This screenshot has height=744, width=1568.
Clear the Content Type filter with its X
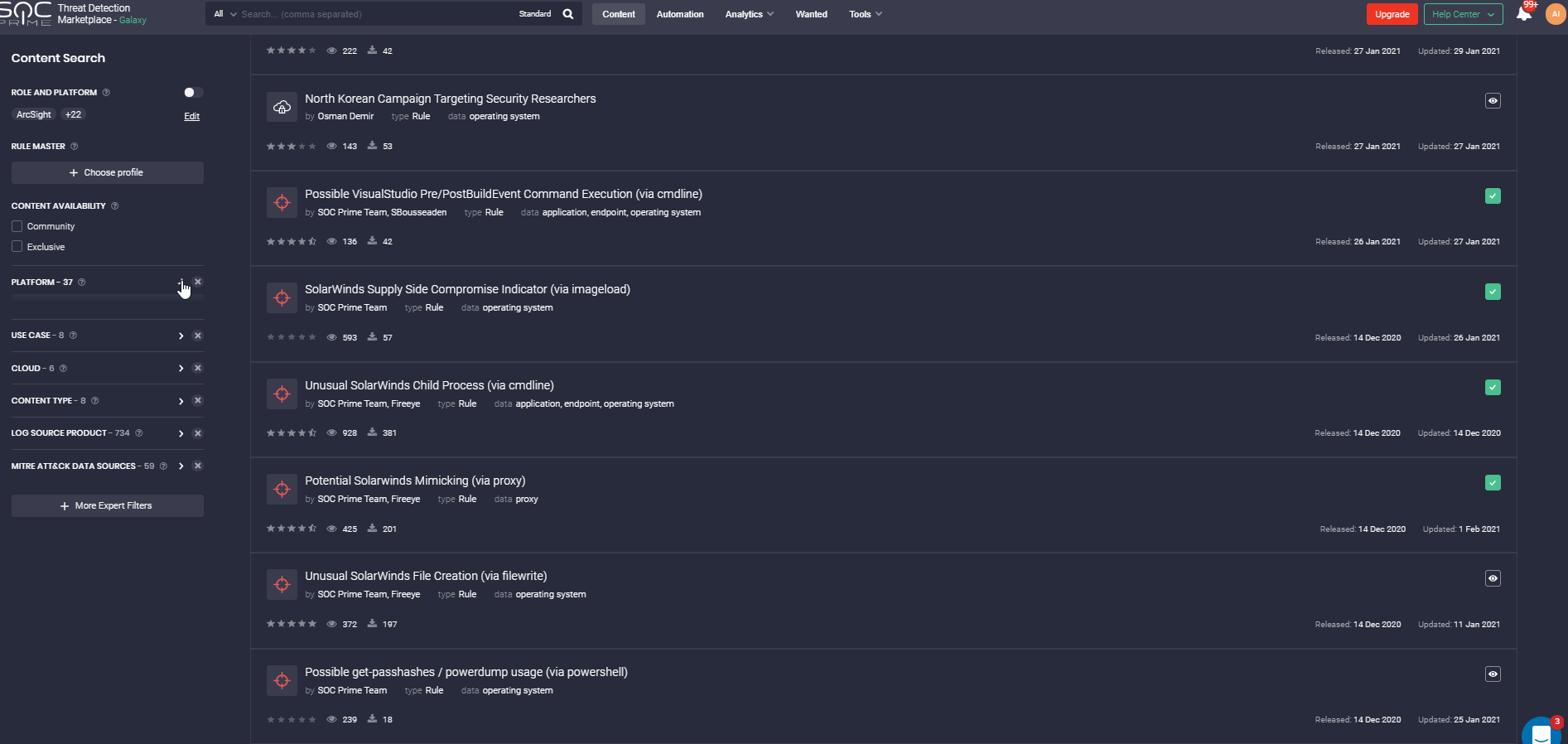(x=198, y=400)
